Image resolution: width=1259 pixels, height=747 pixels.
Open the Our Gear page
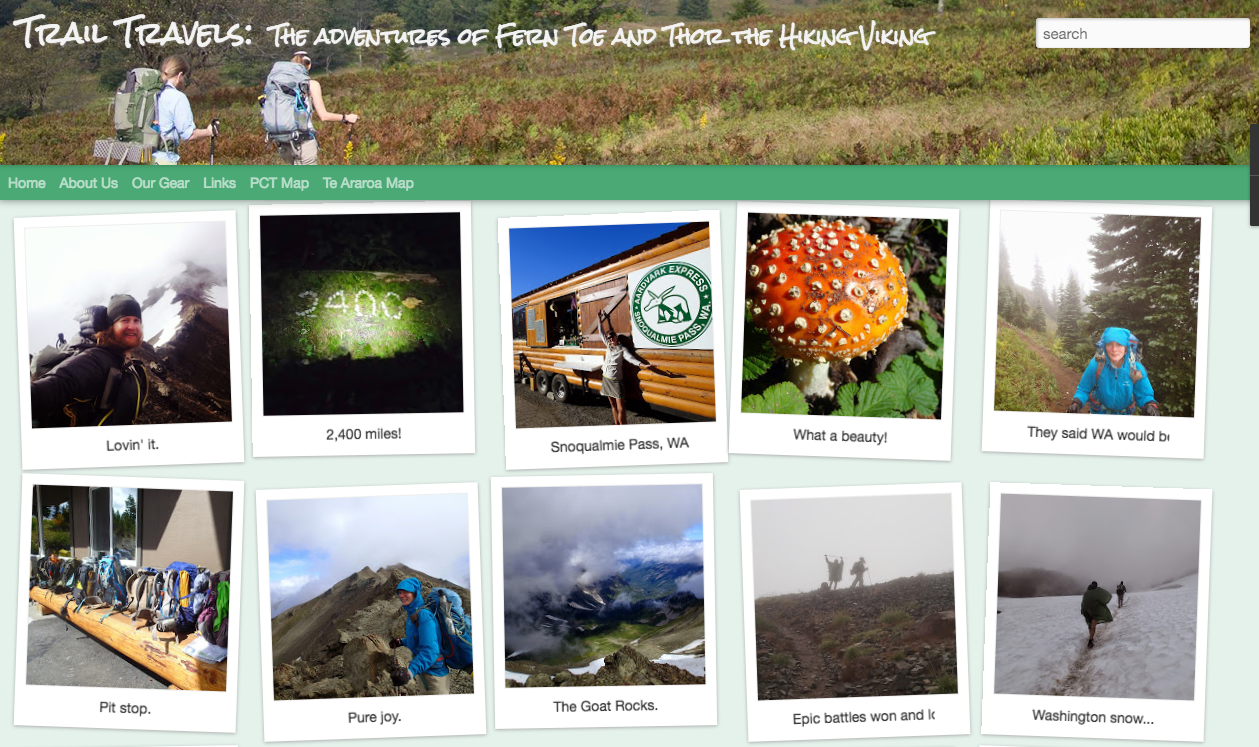click(160, 183)
